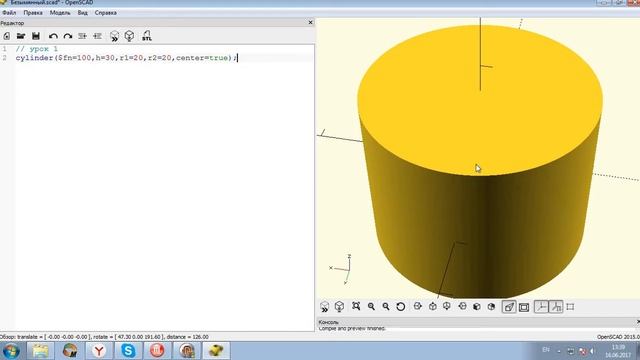The height and width of the screenshot is (360, 640).
Task: Run Render from the viewer toolbar
Action: tap(339, 307)
